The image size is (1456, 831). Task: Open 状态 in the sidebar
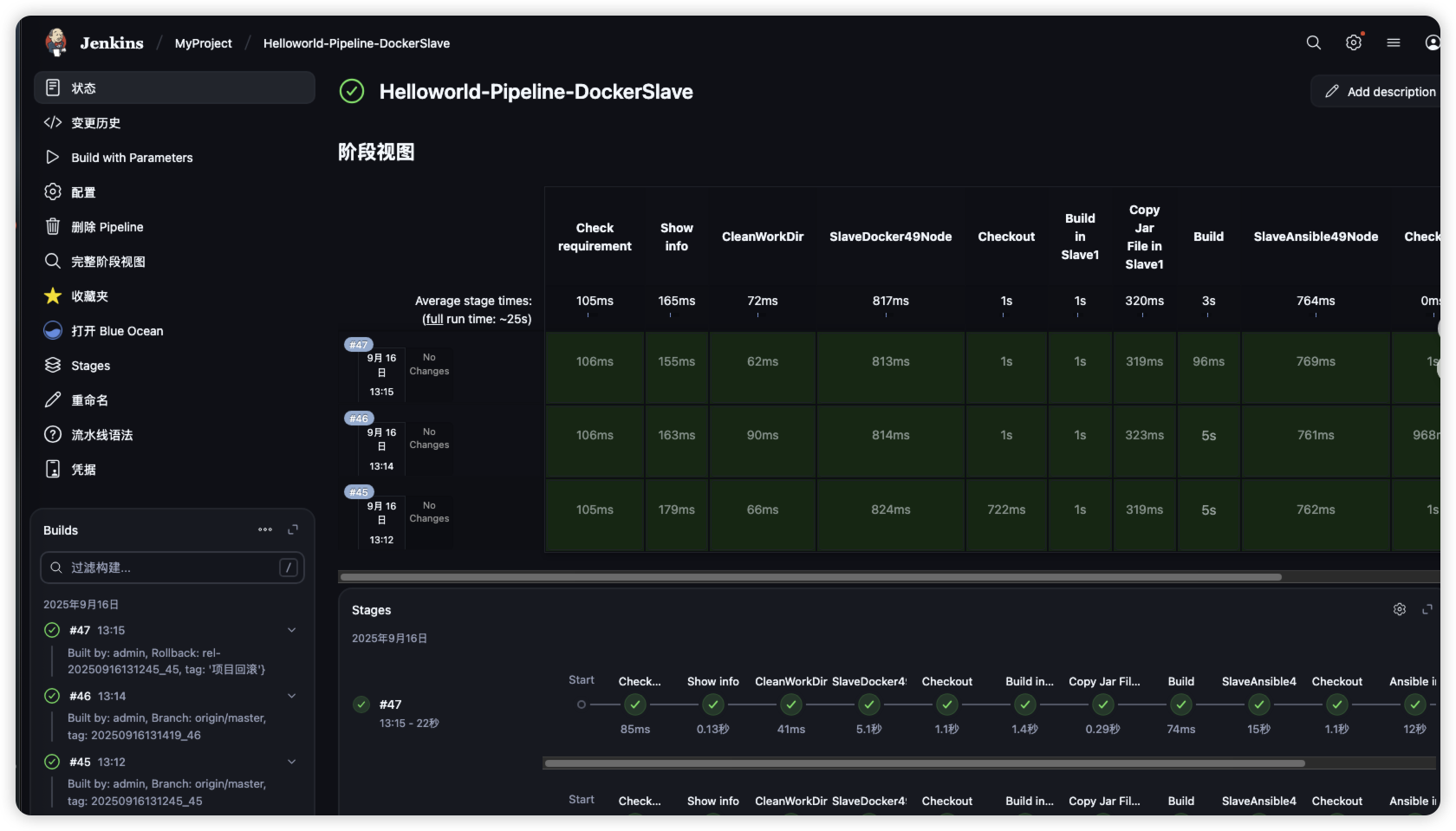174,88
